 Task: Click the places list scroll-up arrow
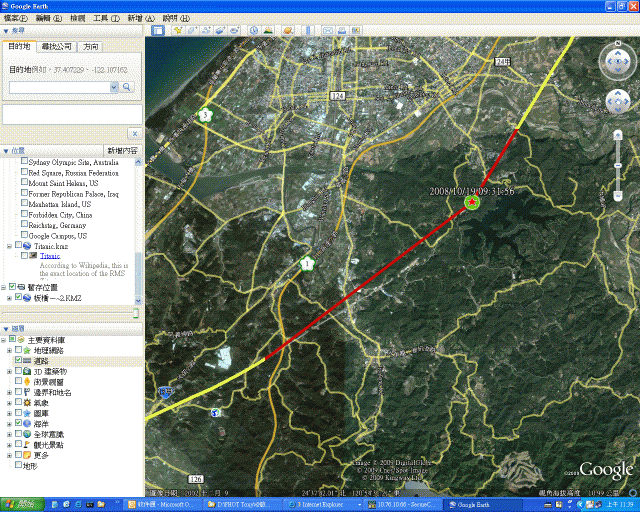(x=138, y=162)
